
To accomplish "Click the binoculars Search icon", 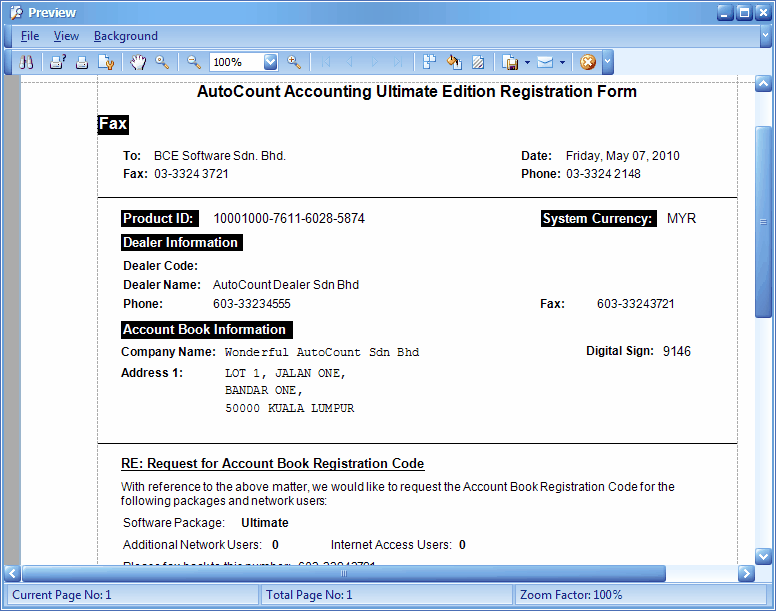I will [26, 62].
